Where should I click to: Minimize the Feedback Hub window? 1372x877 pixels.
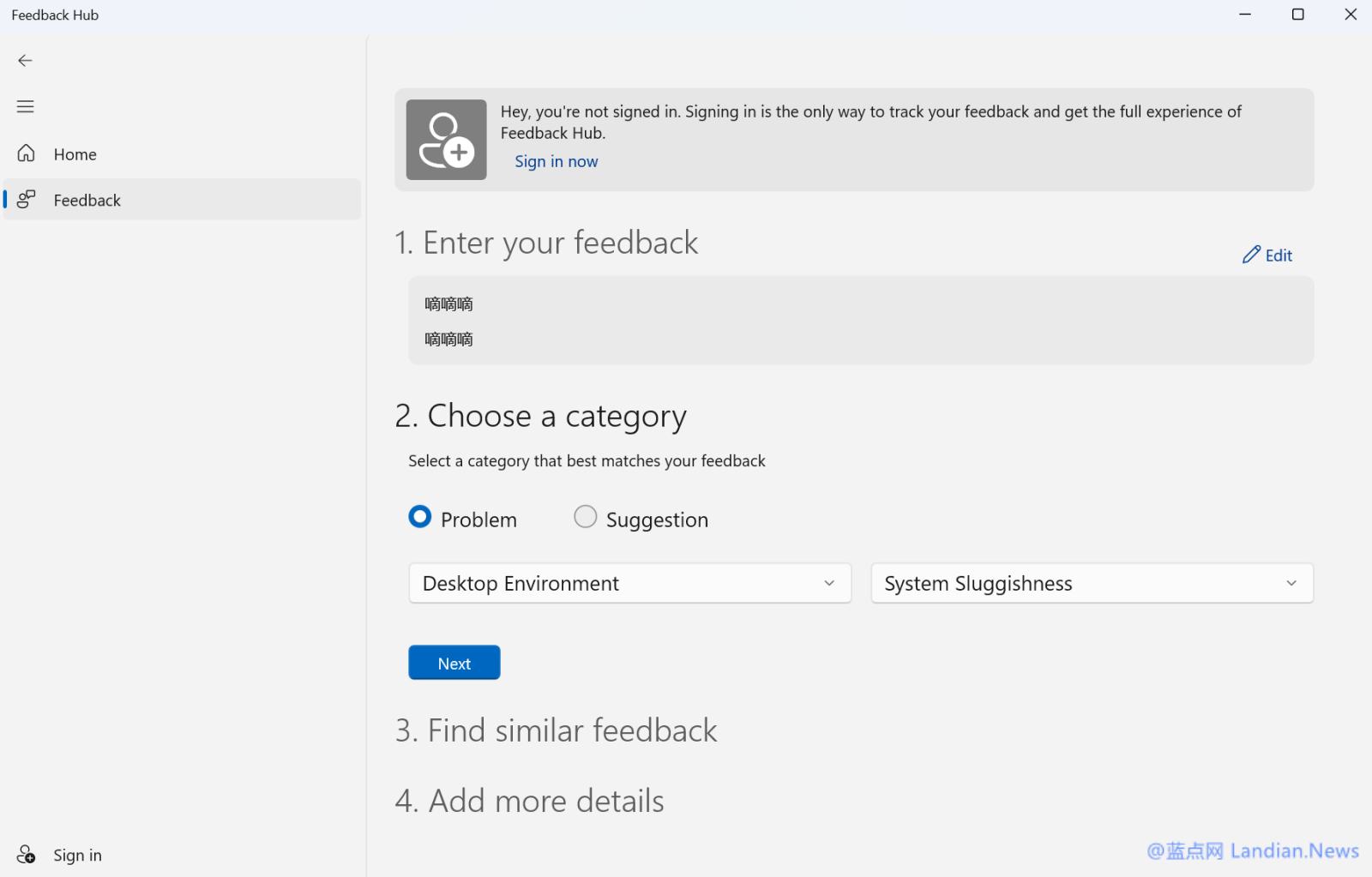(x=1245, y=15)
